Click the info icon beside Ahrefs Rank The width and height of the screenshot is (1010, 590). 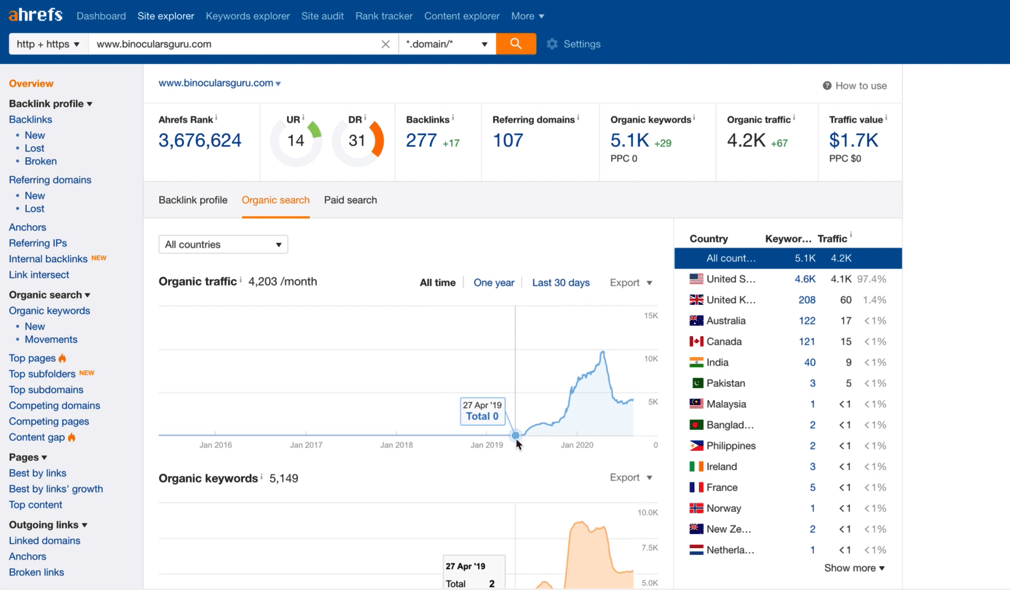(217, 119)
